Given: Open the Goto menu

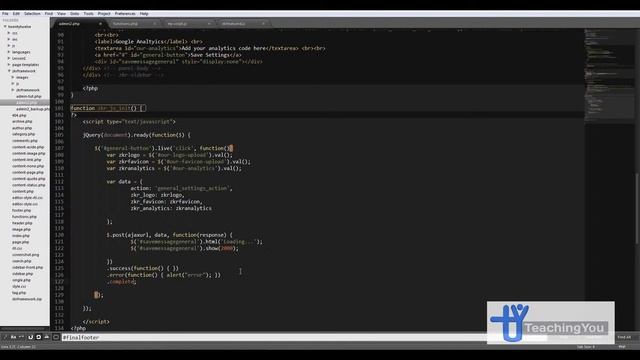Looking at the screenshot, I should 75,13.
